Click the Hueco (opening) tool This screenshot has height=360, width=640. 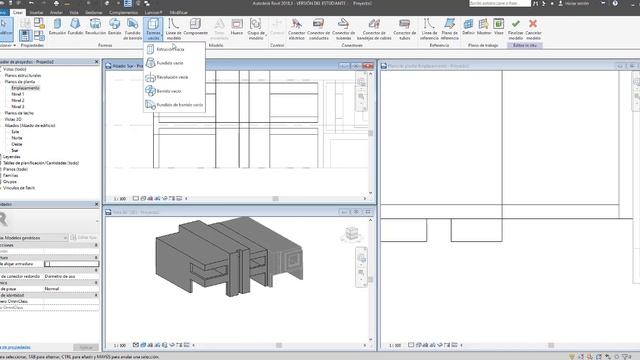pos(237,27)
